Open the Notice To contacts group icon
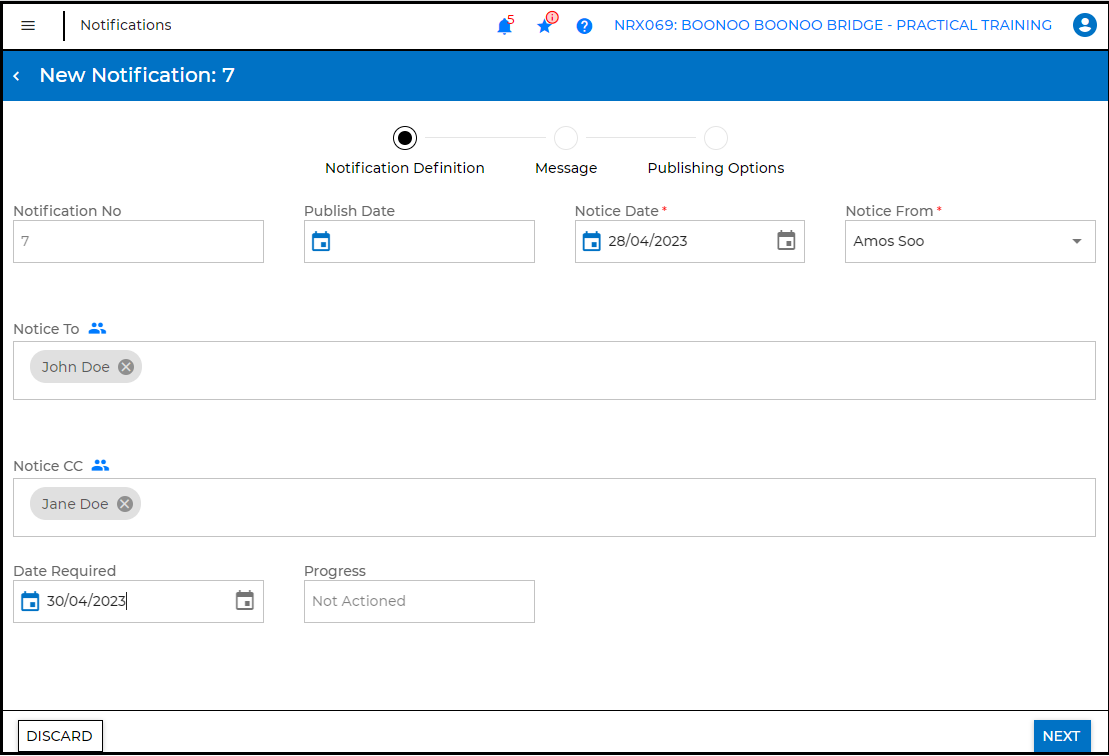1109x756 pixels. [x=98, y=329]
